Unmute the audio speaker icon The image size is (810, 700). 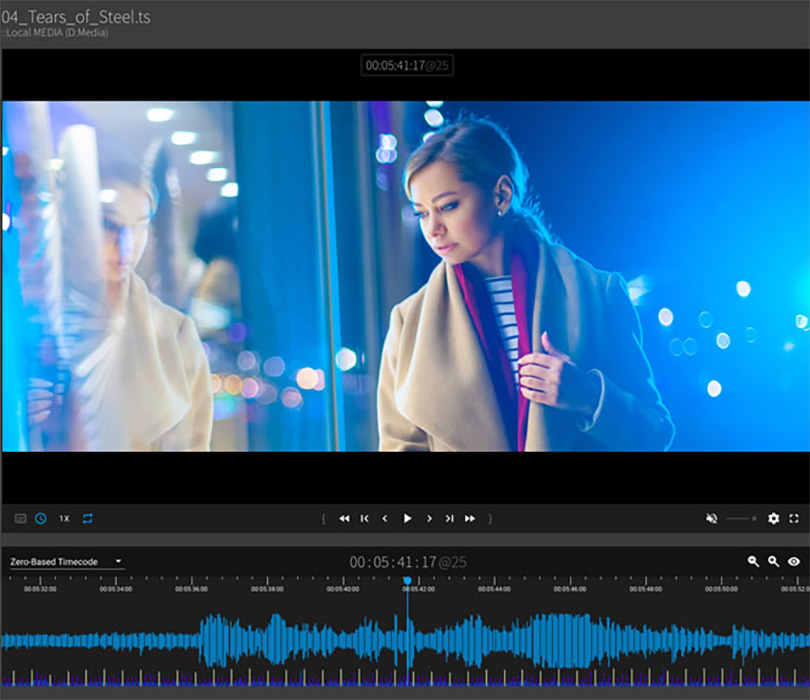coord(712,518)
